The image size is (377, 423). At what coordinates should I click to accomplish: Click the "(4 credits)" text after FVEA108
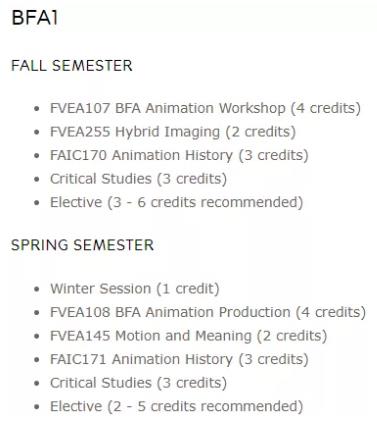pos(331,312)
